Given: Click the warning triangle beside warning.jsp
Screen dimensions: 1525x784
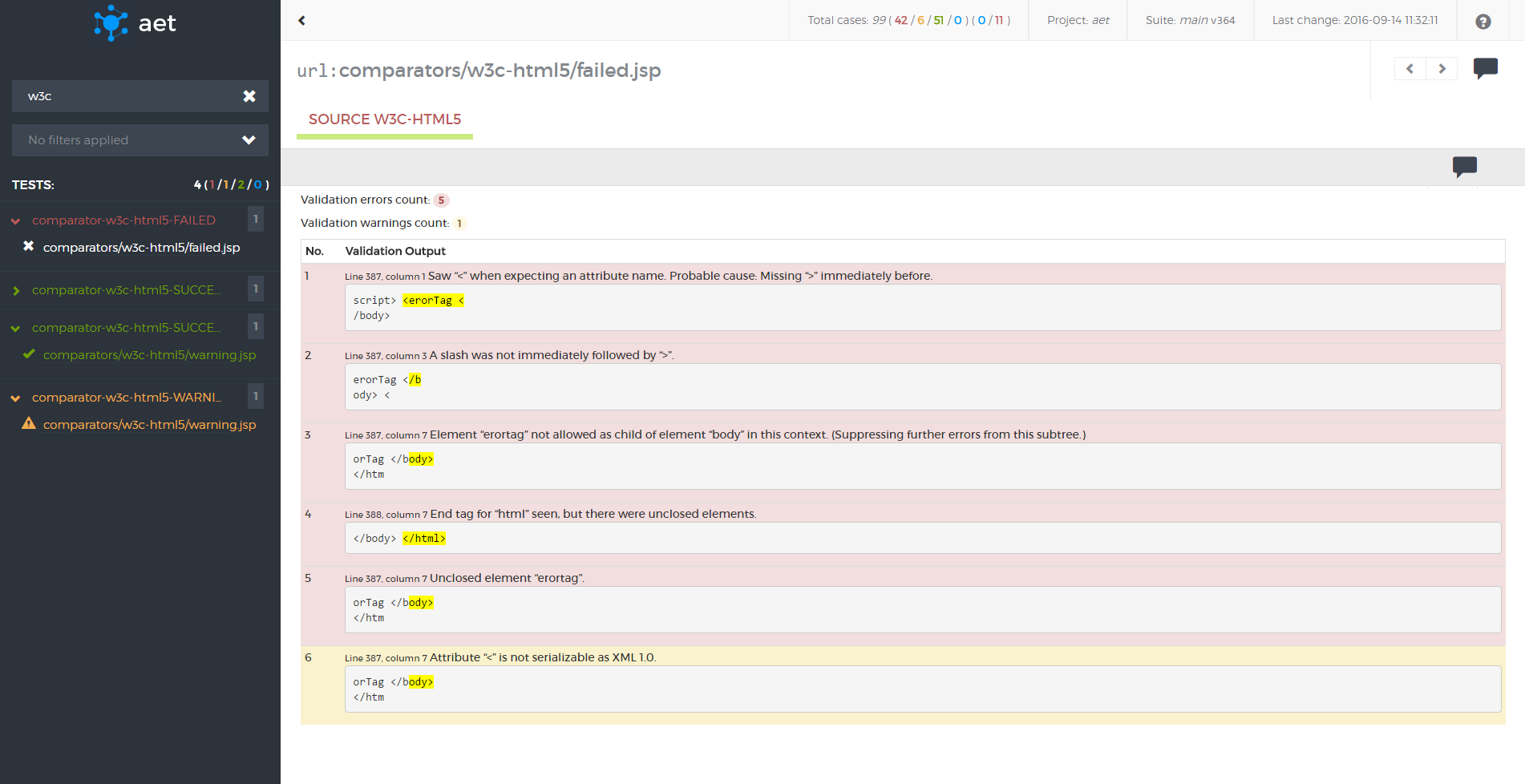Looking at the screenshot, I should pos(30,424).
